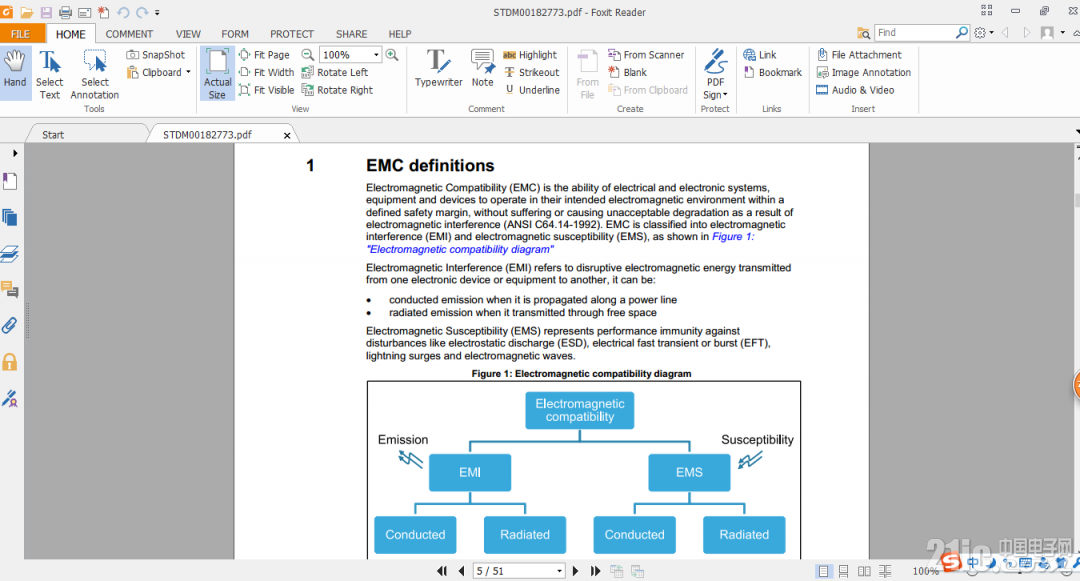Enable the Highlight tool
The image size is (1080, 581).
pyautogui.click(x=530, y=54)
